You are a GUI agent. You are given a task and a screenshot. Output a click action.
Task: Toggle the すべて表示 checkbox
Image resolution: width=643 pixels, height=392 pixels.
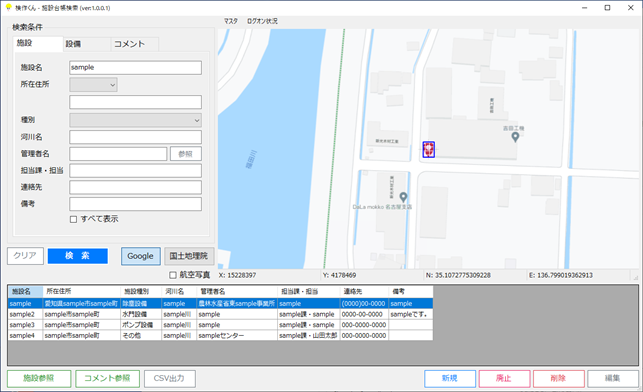pos(73,219)
